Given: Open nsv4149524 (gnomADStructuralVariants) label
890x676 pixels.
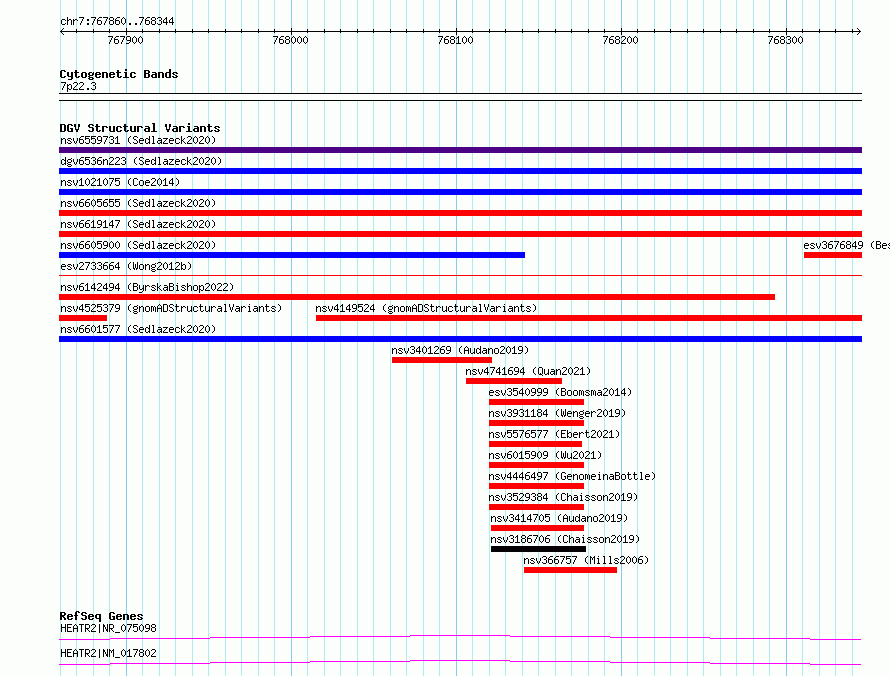Looking at the screenshot, I should coord(426,308).
